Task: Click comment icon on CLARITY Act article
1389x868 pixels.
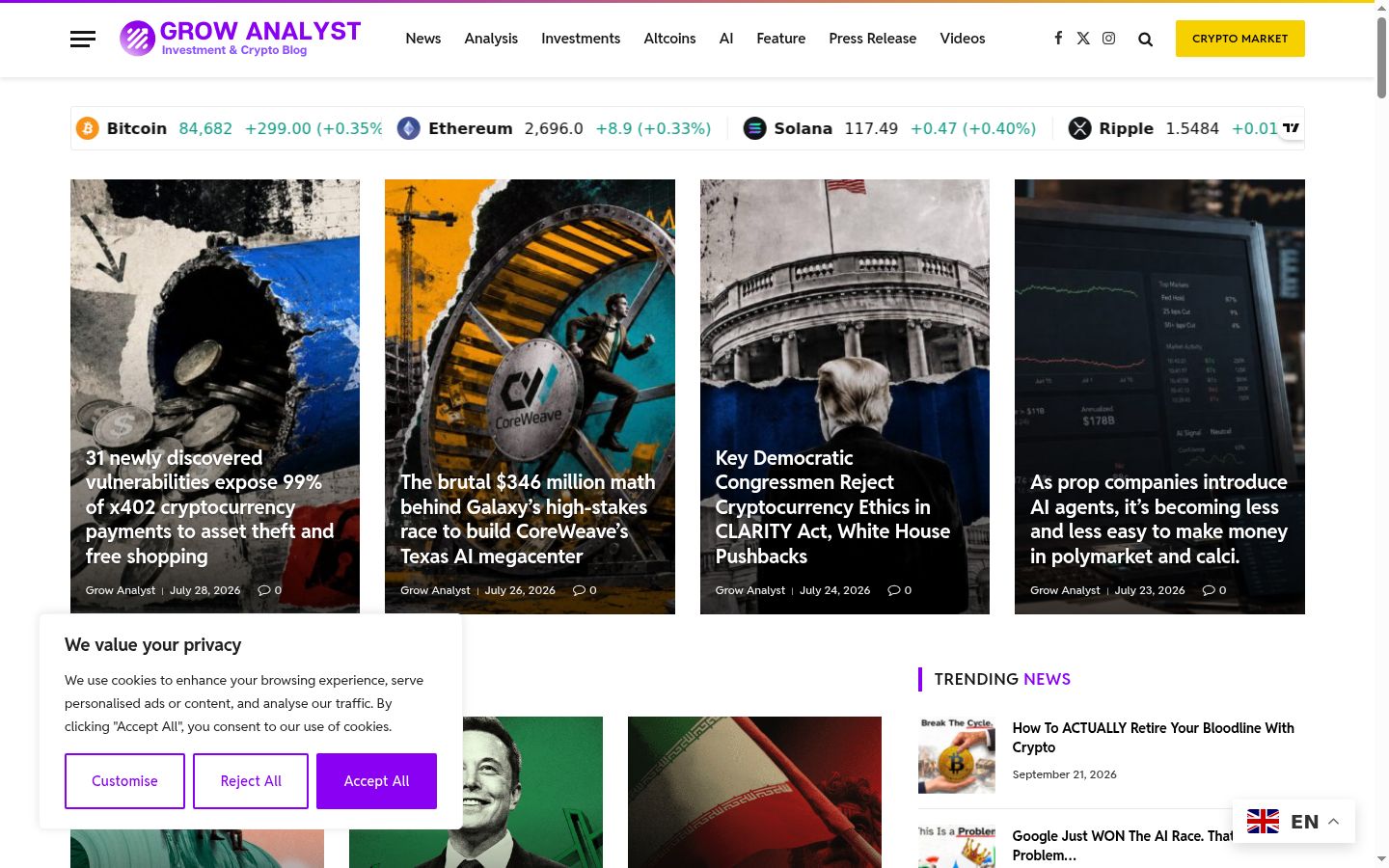Action: coord(894,590)
